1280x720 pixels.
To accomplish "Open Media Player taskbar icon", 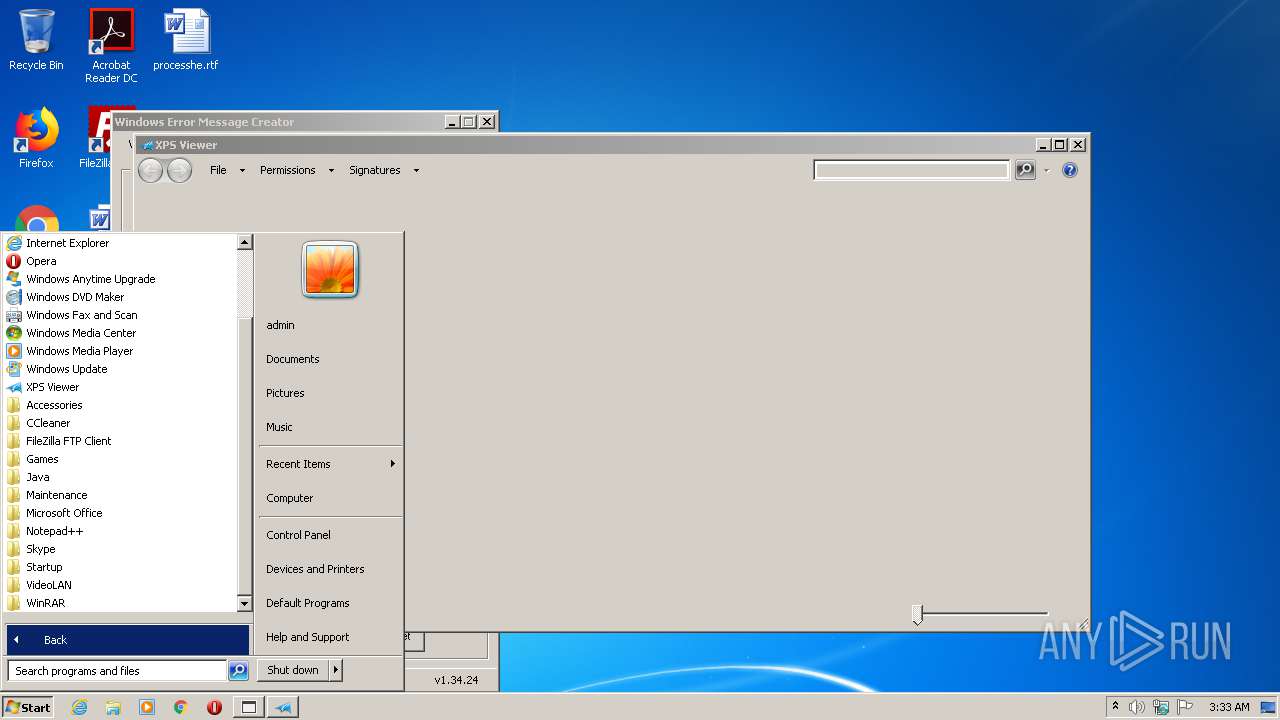I will point(147,707).
